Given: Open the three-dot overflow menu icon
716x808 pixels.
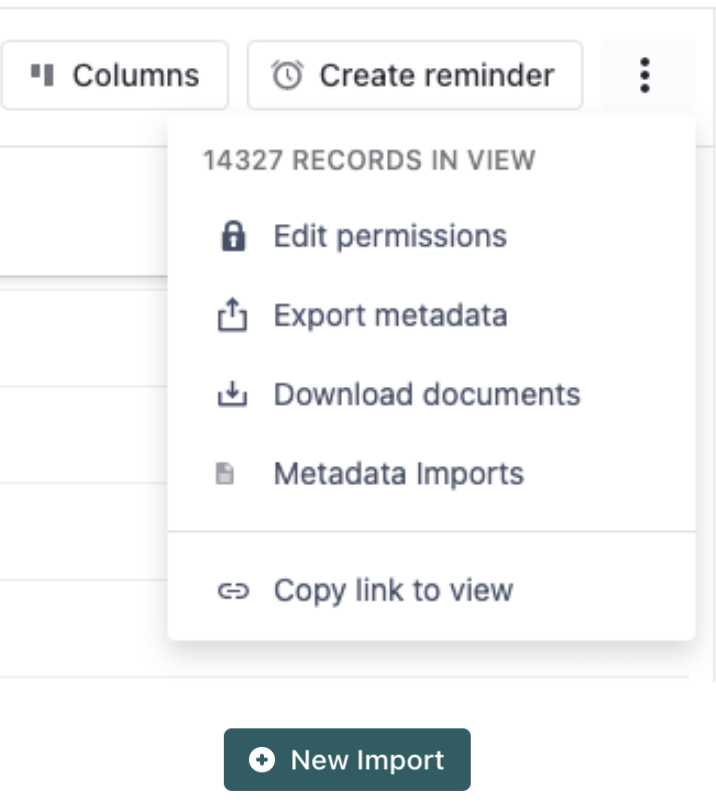Looking at the screenshot, I should click(647, 74).
